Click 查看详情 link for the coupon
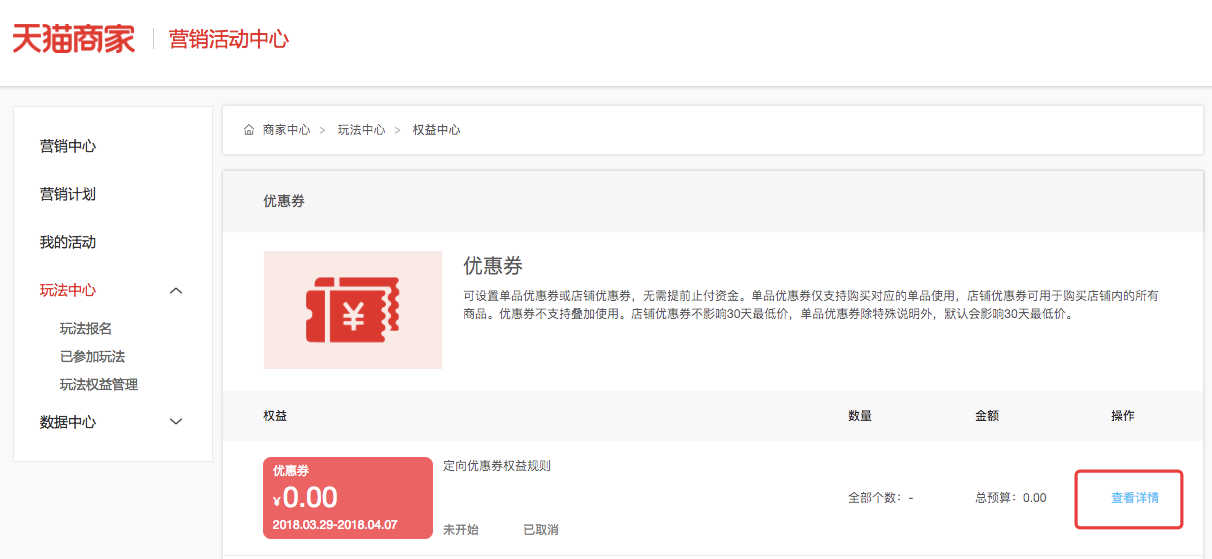The image size is (1212, 559). (1134, 498)
